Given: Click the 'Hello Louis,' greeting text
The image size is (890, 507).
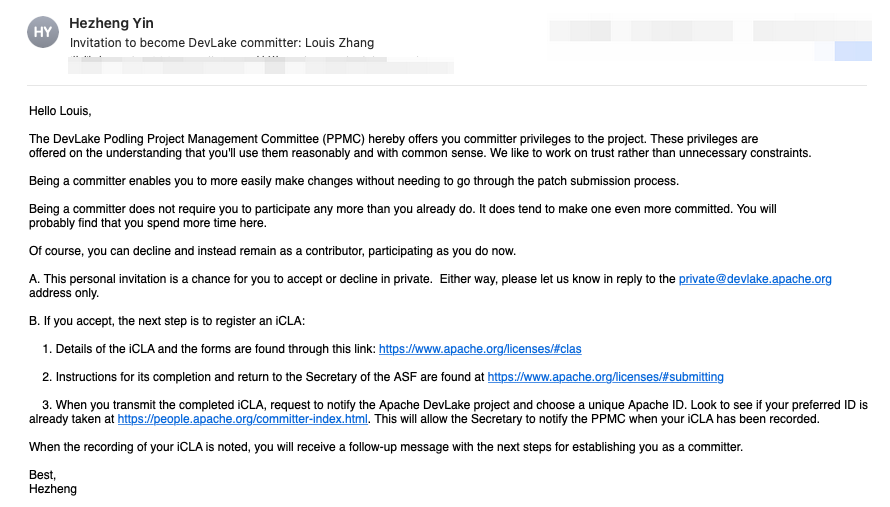Looking at the screenshot, I should coord(60,111).
